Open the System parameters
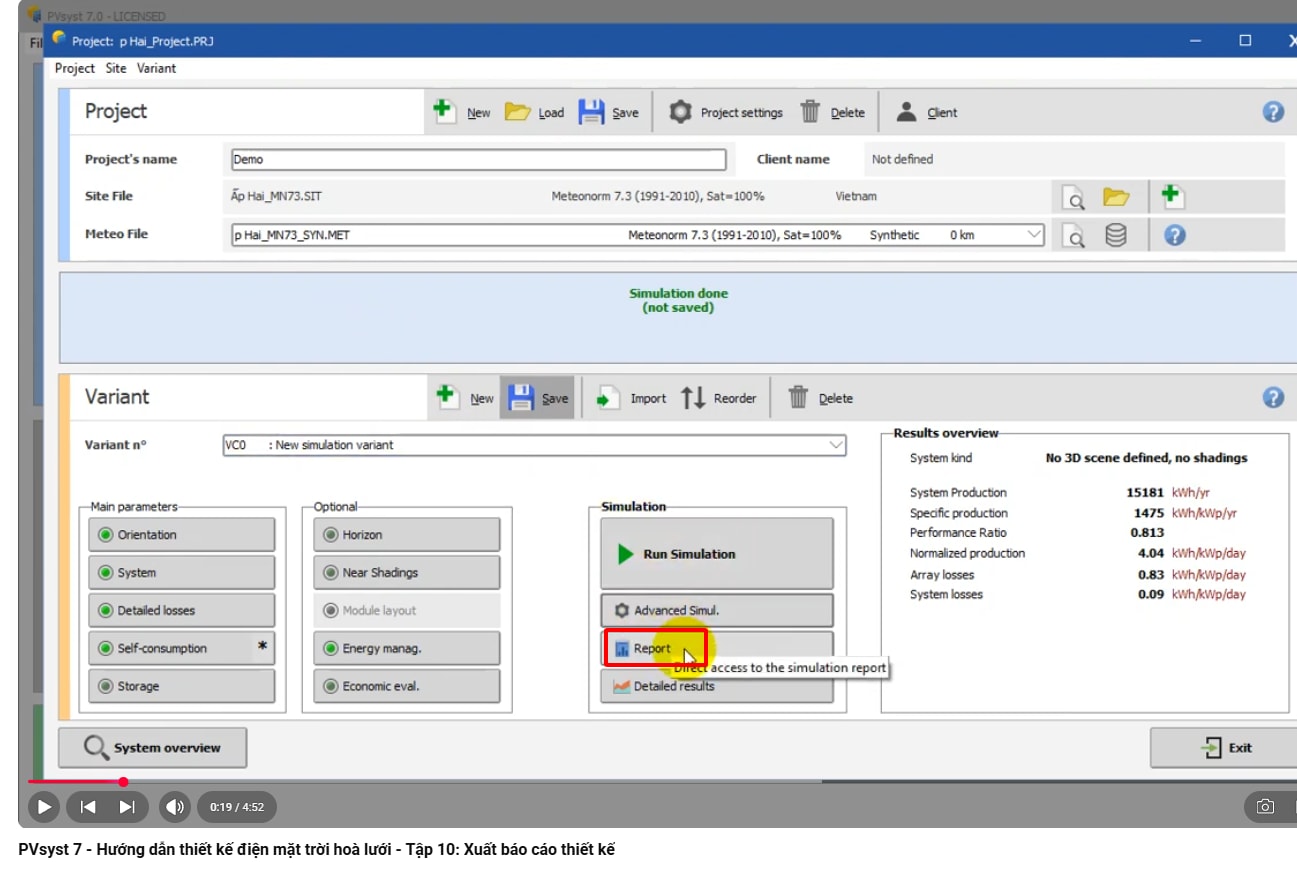This screenshot has width=1297, height=892. (x=182, y=573)
